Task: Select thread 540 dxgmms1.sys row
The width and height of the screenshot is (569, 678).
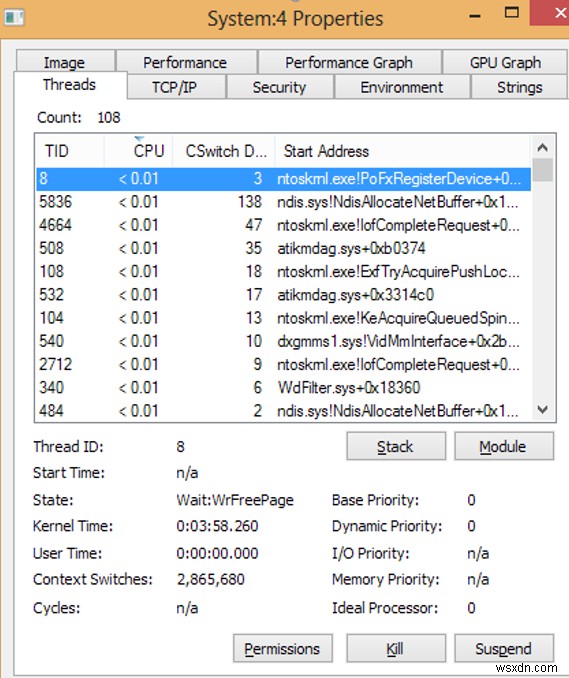Action: tap(284, 341)
